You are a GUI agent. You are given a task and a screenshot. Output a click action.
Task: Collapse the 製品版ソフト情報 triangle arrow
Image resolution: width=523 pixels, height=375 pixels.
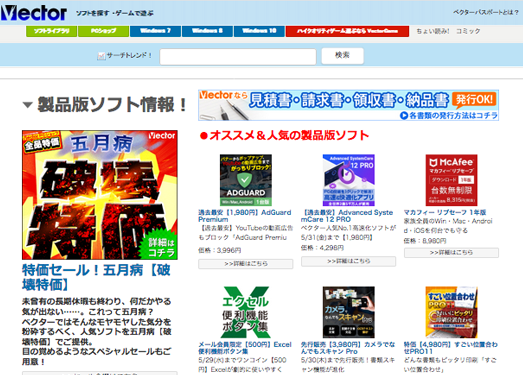pyautogui.click(x=27, y=105)
